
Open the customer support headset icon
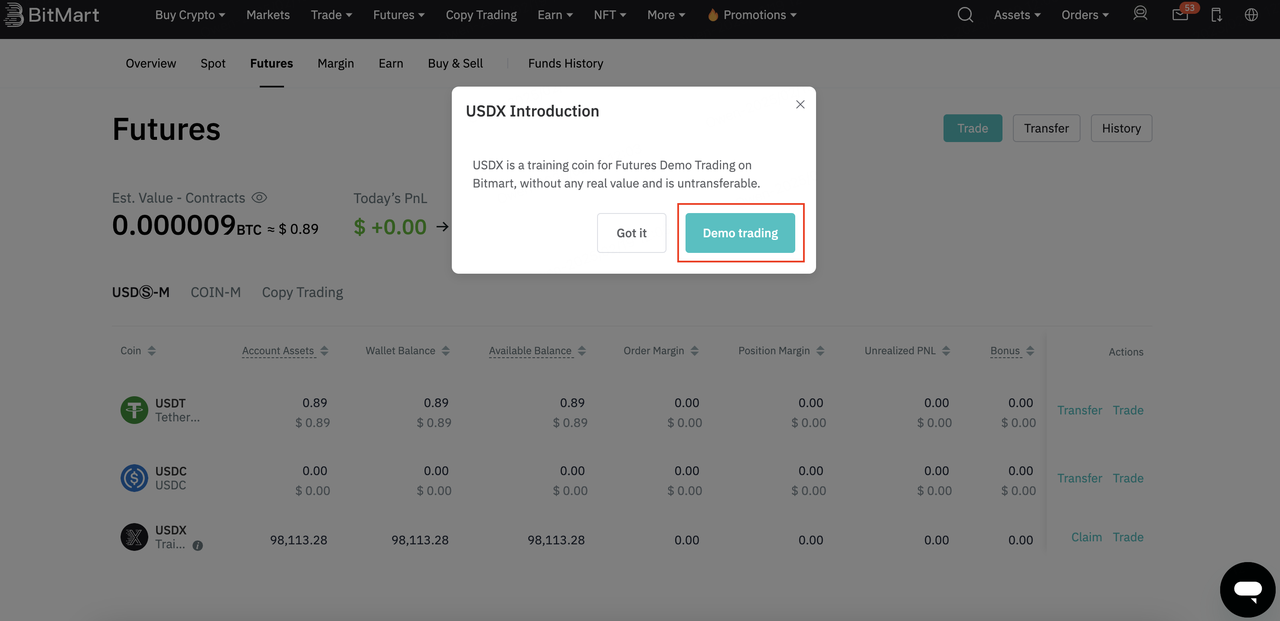point(1140,14)
